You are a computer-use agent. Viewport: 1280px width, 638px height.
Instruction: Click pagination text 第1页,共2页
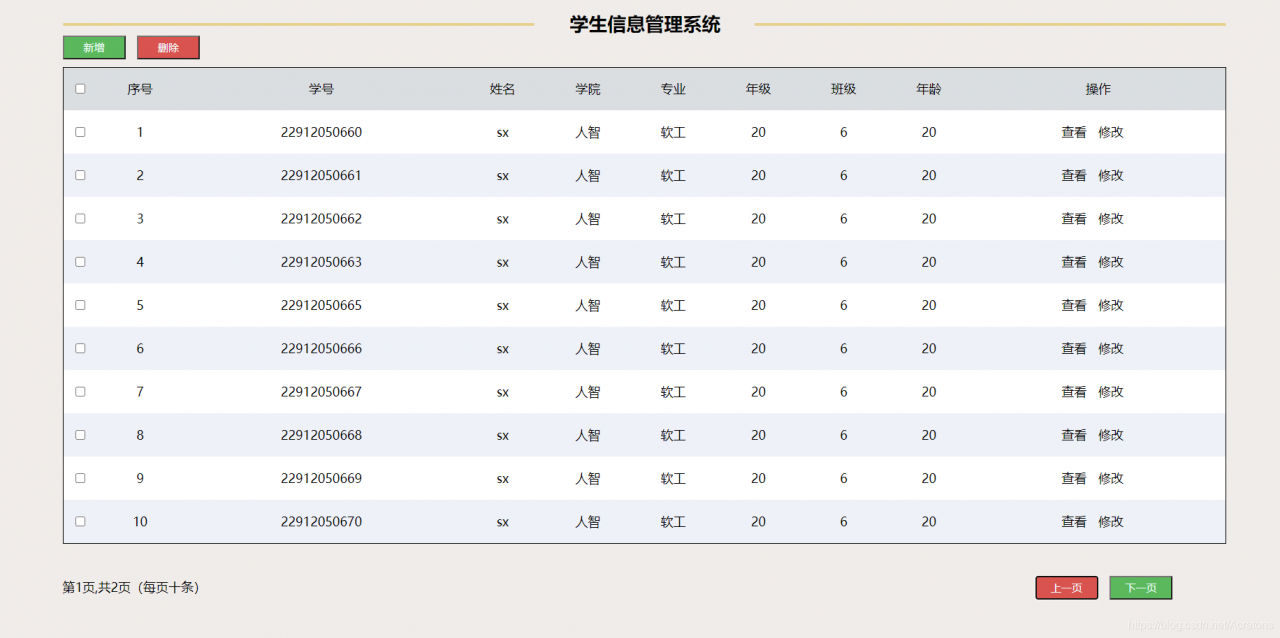pyautogui.click(x=97, y=587)
